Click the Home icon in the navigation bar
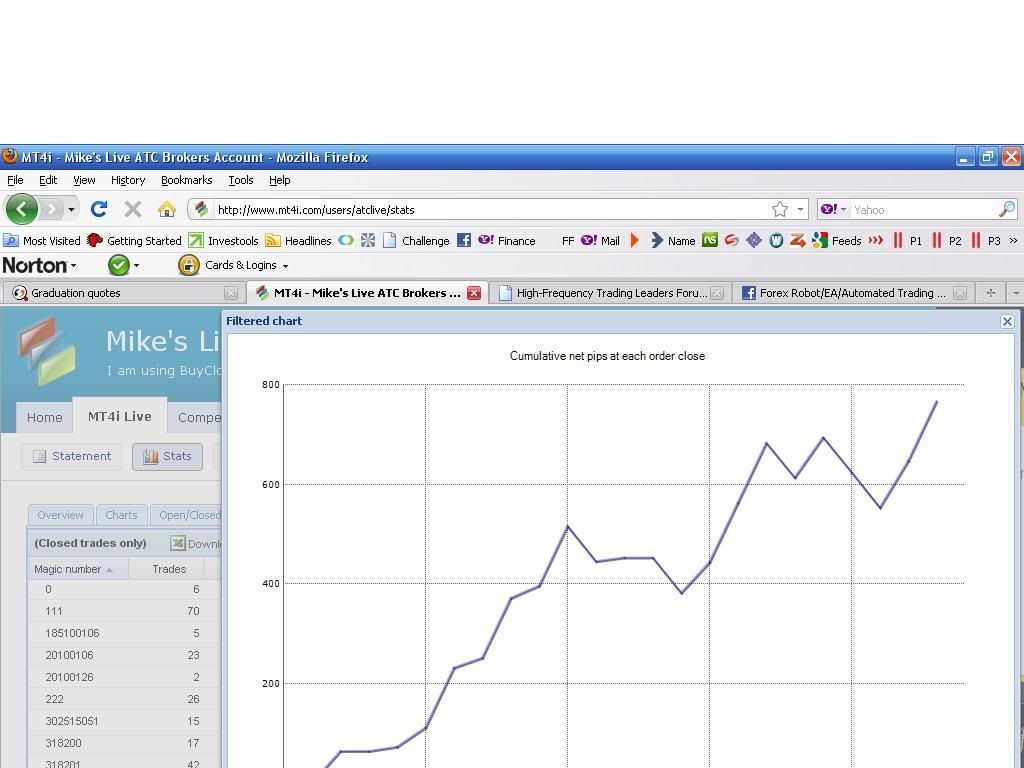The height and width of the screenshot is (768, 1024). click(167, 209)
